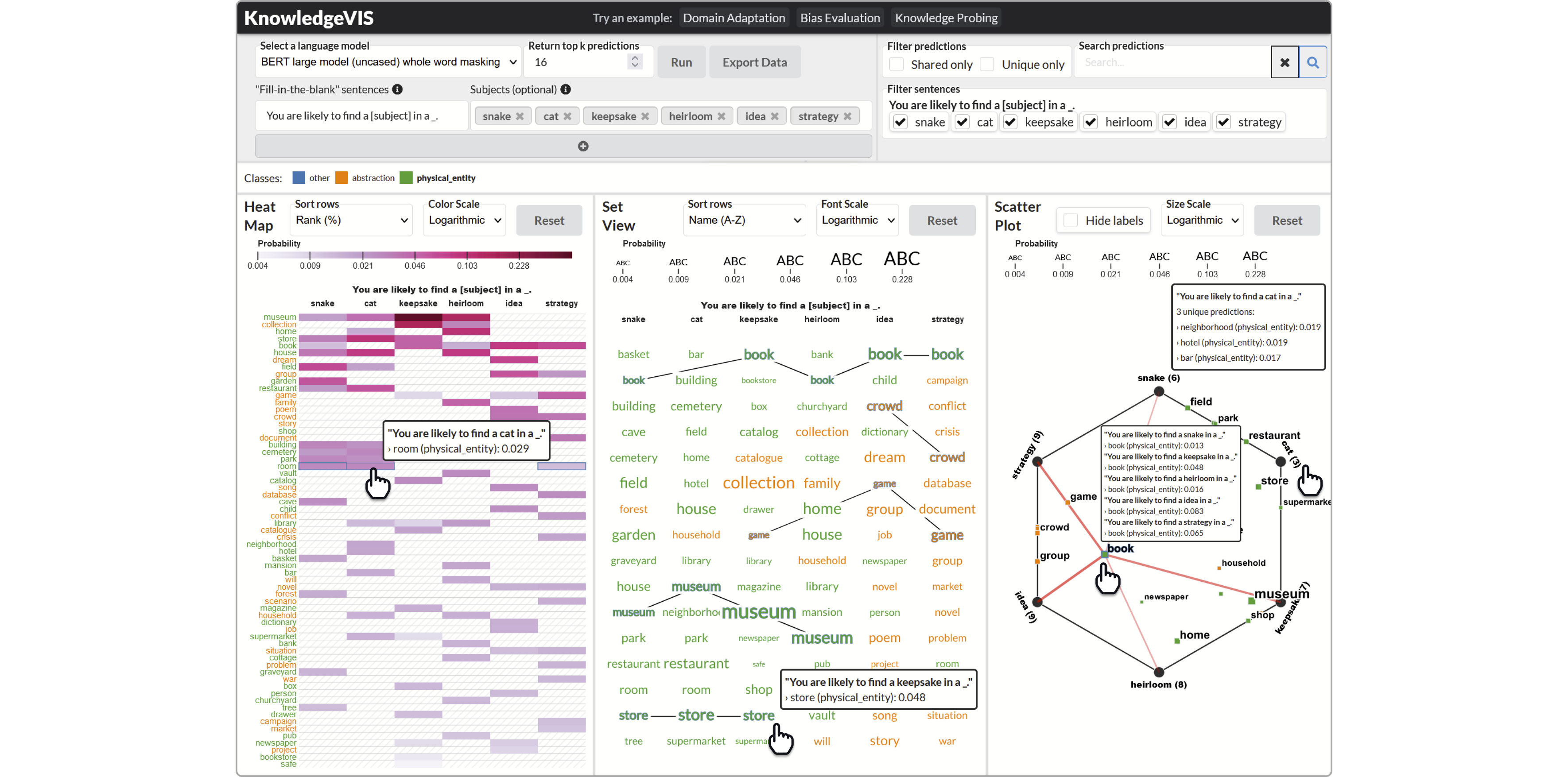Click the info icon beside Fill-in-the-blank sentences

click(x=397, y=89)
